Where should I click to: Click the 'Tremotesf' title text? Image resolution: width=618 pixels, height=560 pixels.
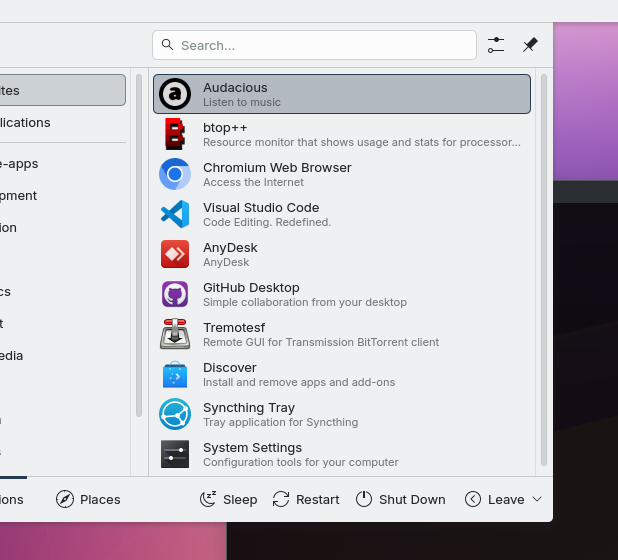234,327
